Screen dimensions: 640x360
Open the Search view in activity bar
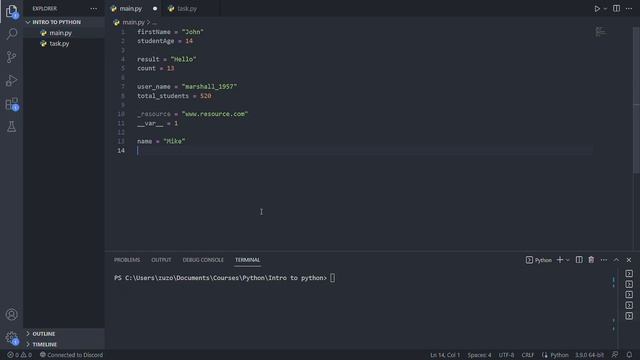click(x=11, y=34)
